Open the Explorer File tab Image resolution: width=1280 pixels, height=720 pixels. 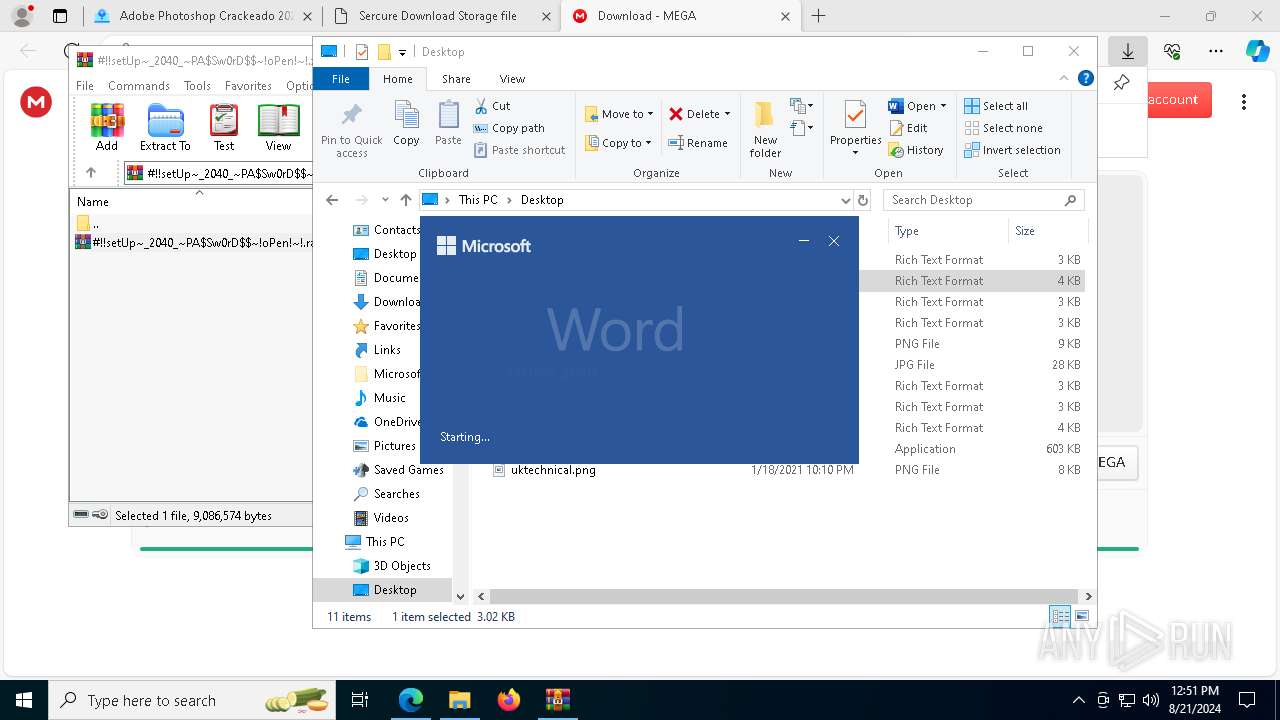(341, 79)
